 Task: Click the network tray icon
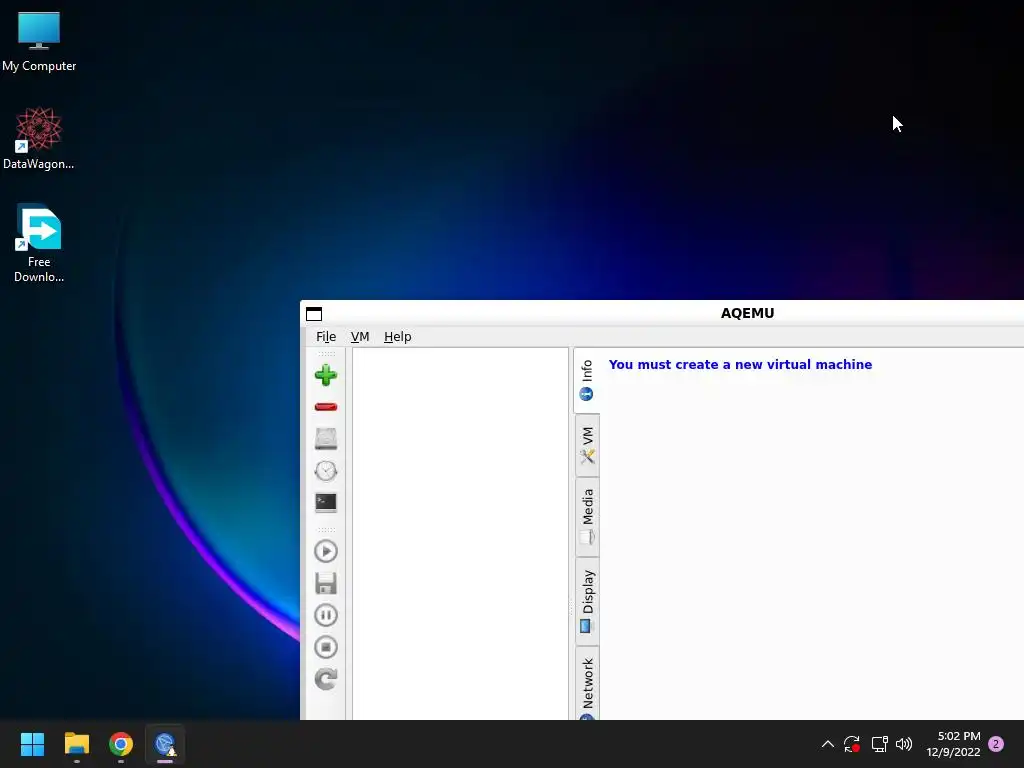(879, 744)
